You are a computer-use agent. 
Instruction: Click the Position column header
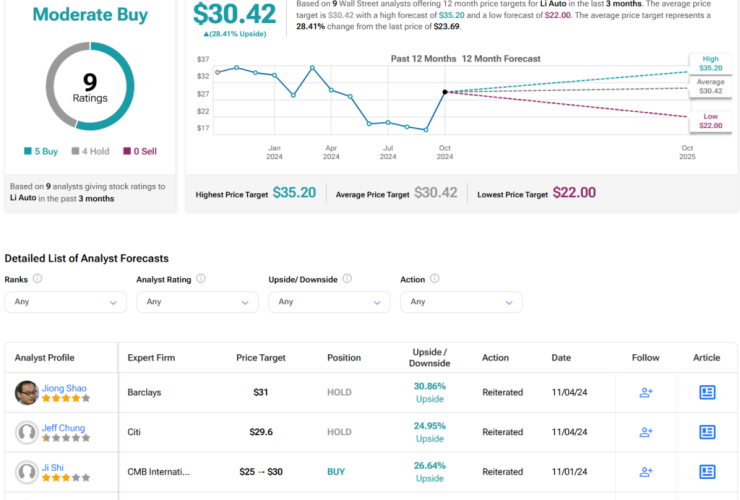(x=344, y=358)
